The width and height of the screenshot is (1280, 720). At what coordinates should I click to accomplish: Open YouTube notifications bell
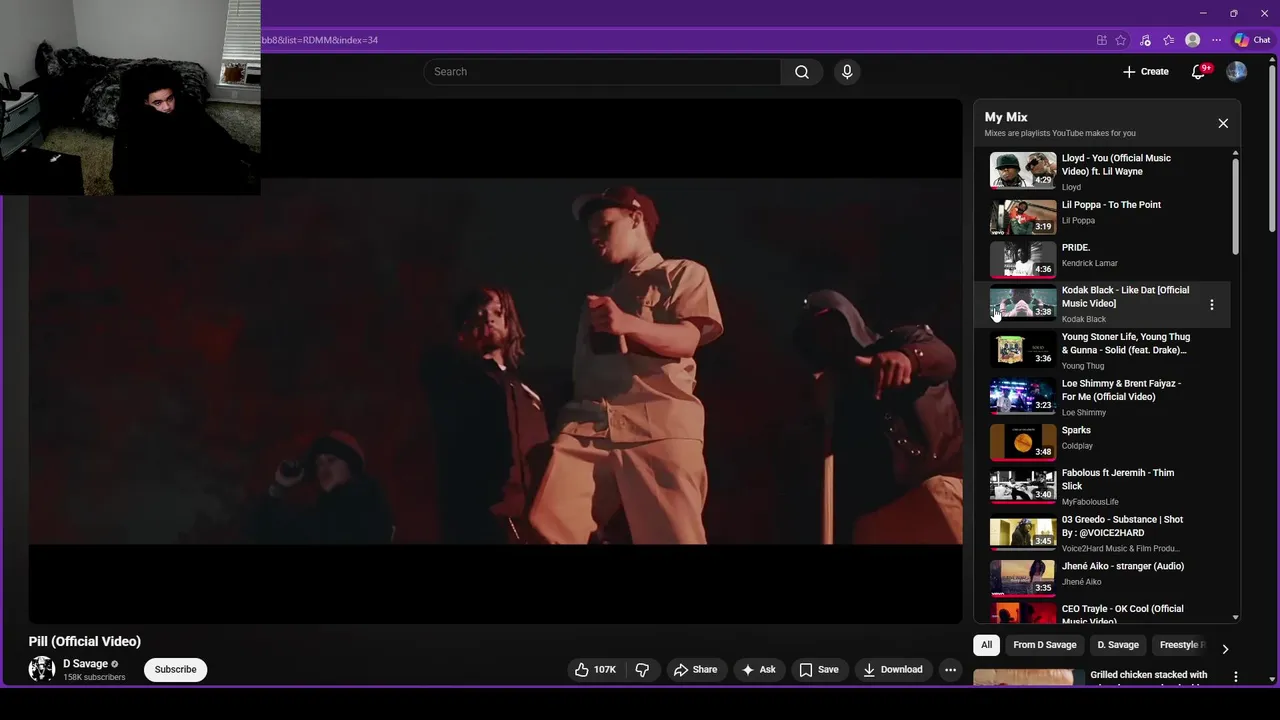[x=1199, y=72]
